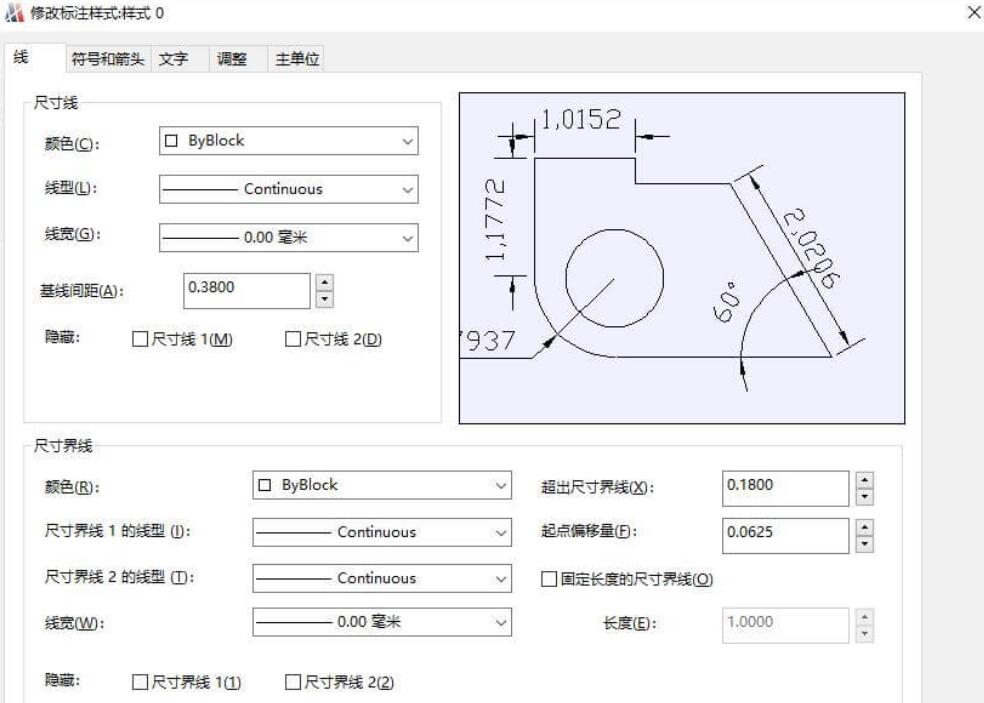Open the 文字 tab
984x703 pixels.
pos(175,58)
